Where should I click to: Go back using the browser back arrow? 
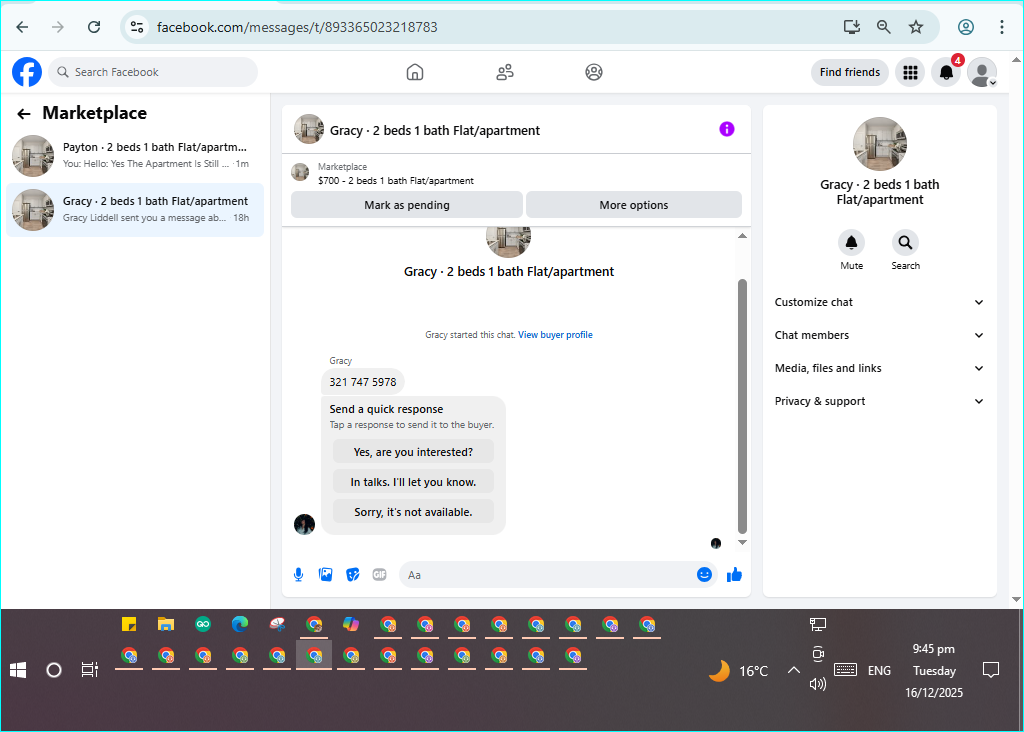22,27
